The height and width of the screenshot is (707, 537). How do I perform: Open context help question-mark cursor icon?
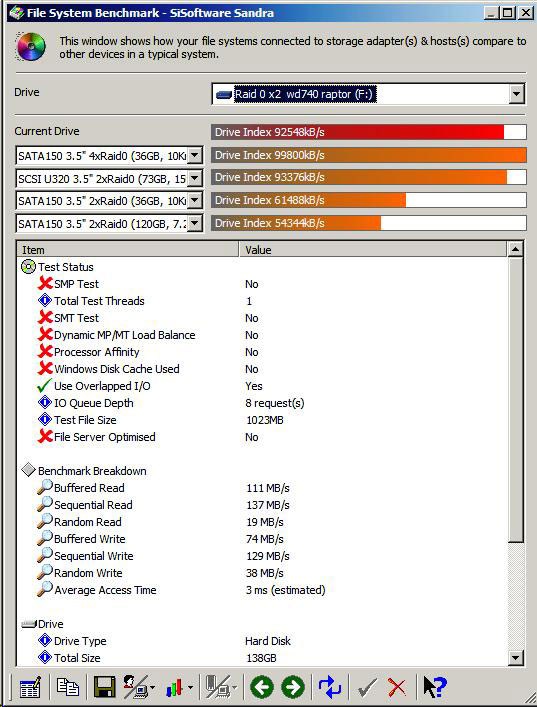pos(435,687)
